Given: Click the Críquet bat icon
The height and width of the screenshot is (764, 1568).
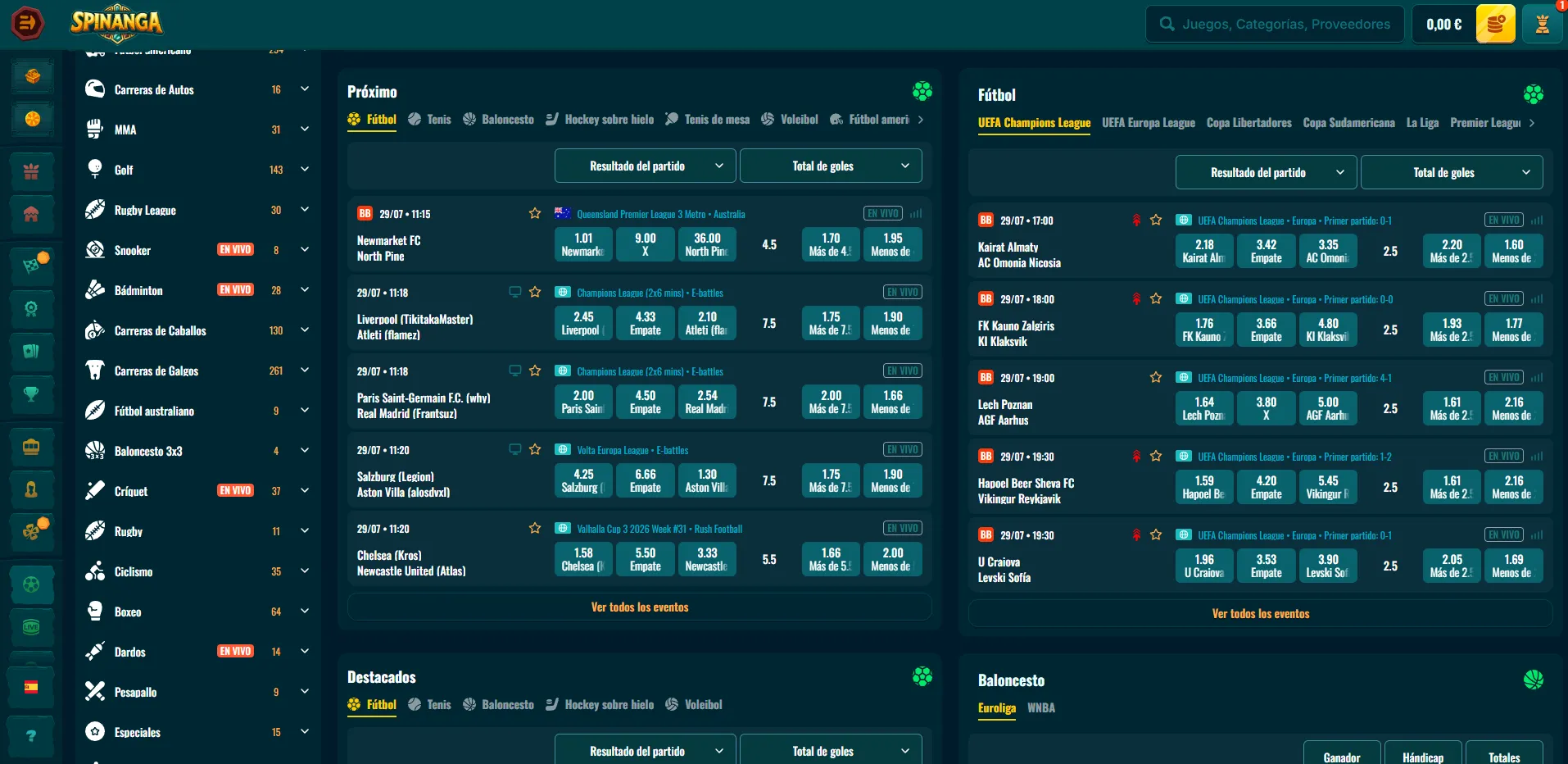Looking at the screenshot, I should pos(95,490).
